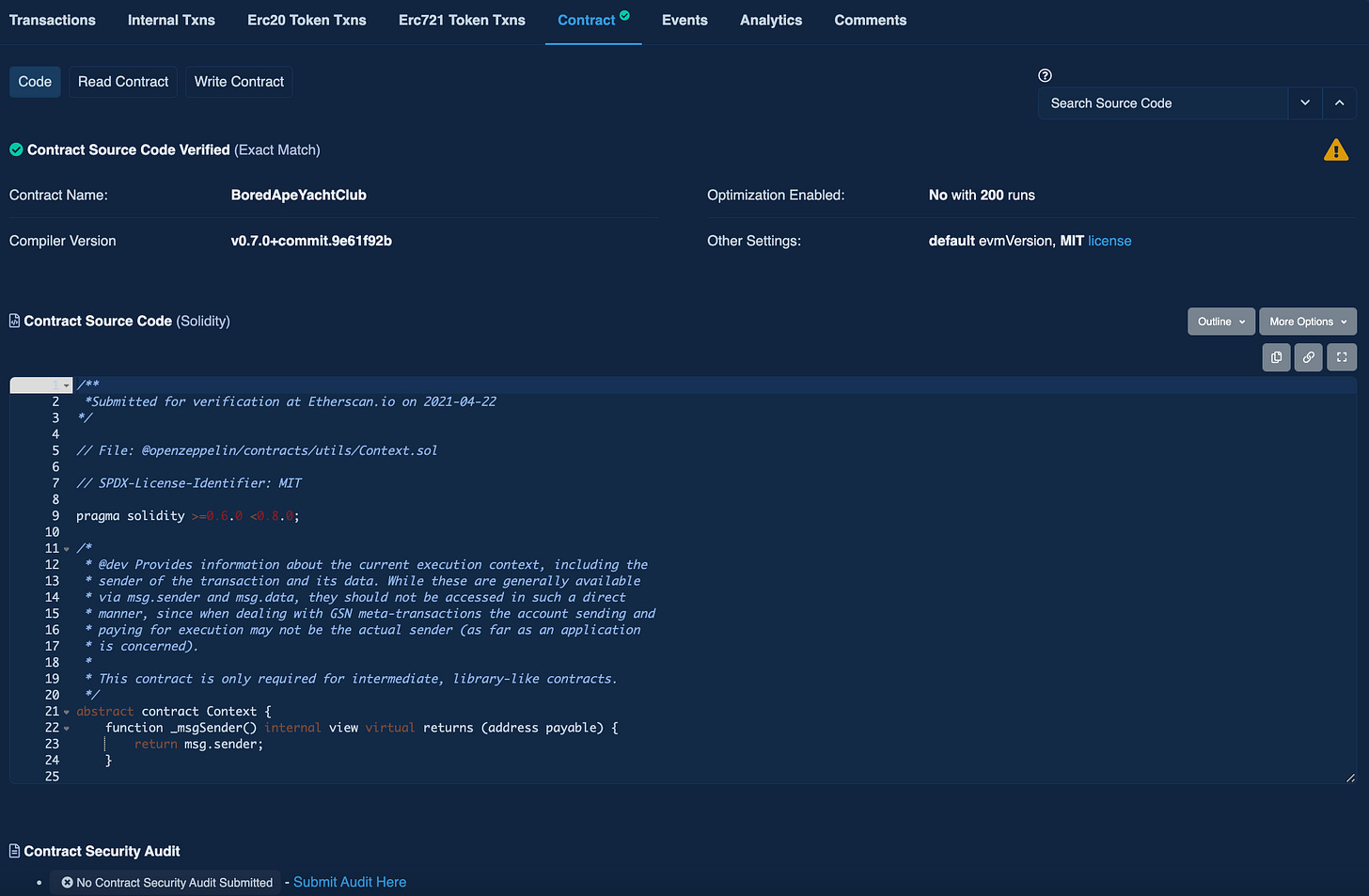
Task: Open Erc20 Token Txns tab
Action: pos(307,20)
